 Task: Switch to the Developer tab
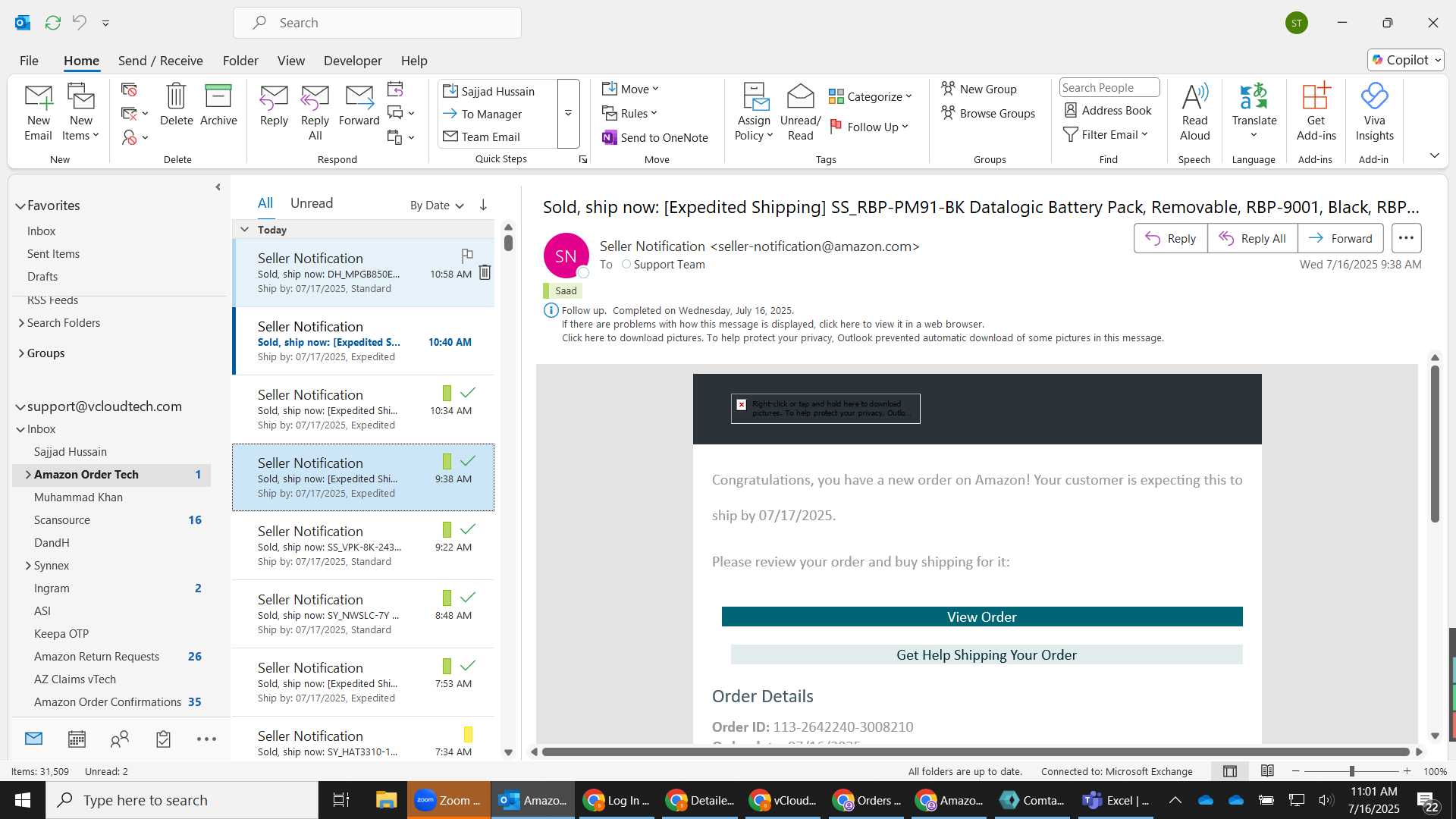point(353,61)
